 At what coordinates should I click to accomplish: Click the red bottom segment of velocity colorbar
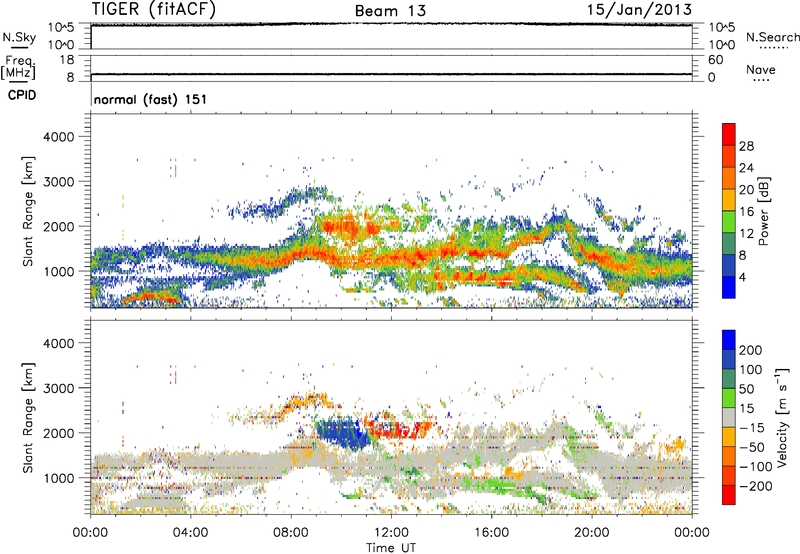pyautogui.click(x=729, y=495)
